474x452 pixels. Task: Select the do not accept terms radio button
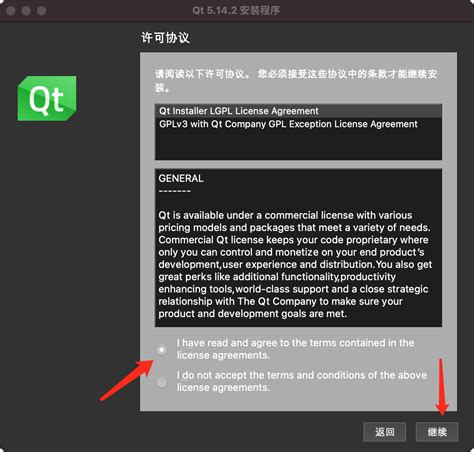tap(162, 382)
